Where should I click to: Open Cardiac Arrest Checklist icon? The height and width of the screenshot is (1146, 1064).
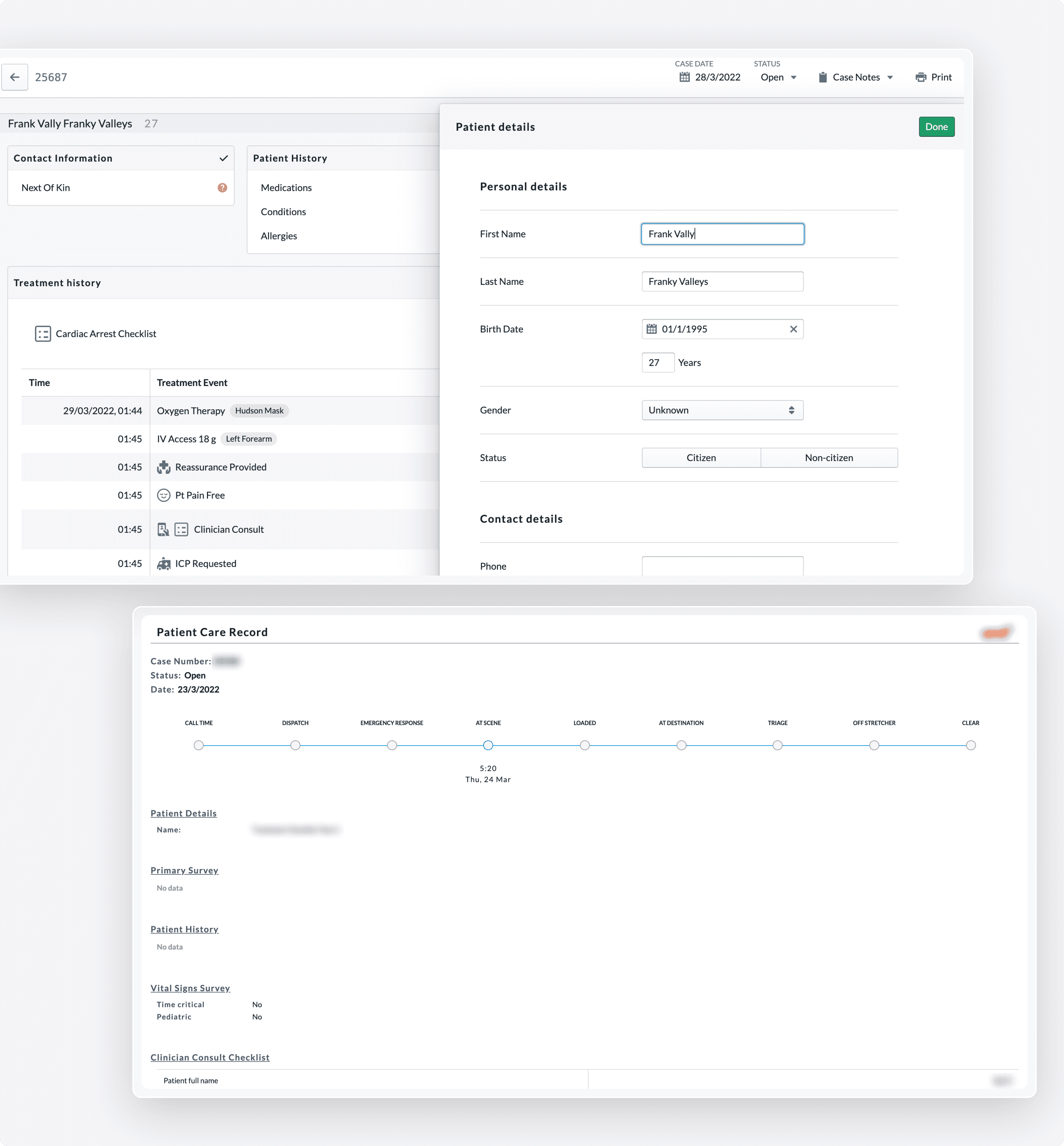[42, 334]
